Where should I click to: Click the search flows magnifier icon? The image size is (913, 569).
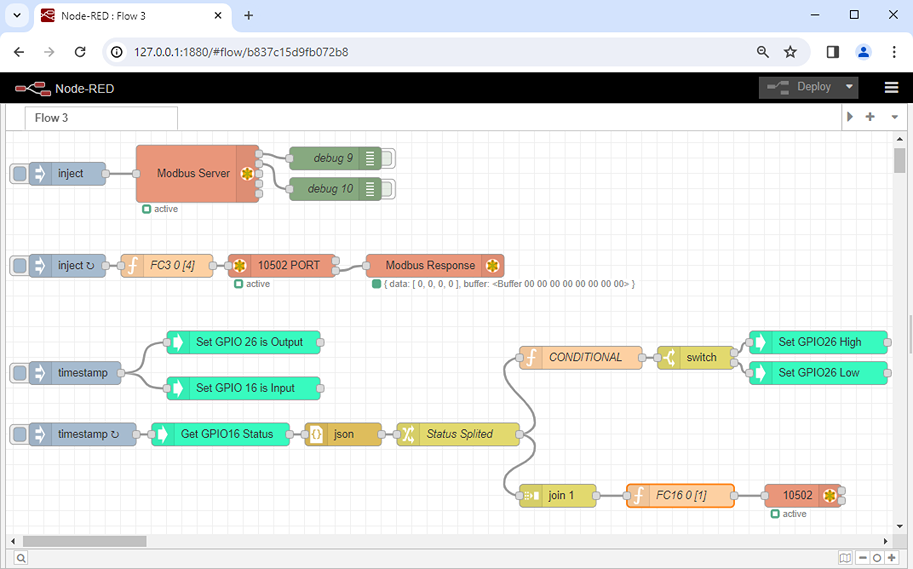(x=20, y=558)
